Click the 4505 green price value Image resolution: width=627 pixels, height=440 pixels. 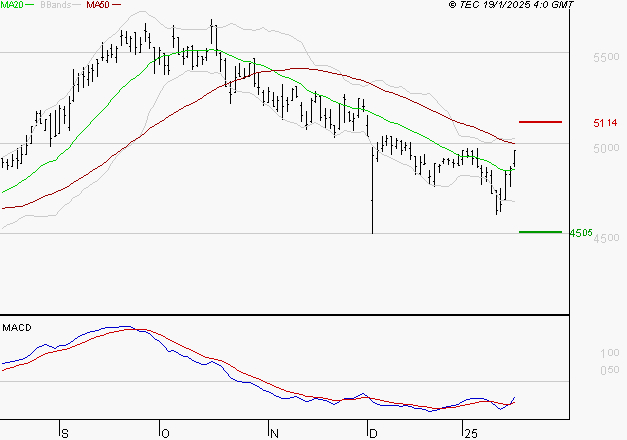[581, 233]
